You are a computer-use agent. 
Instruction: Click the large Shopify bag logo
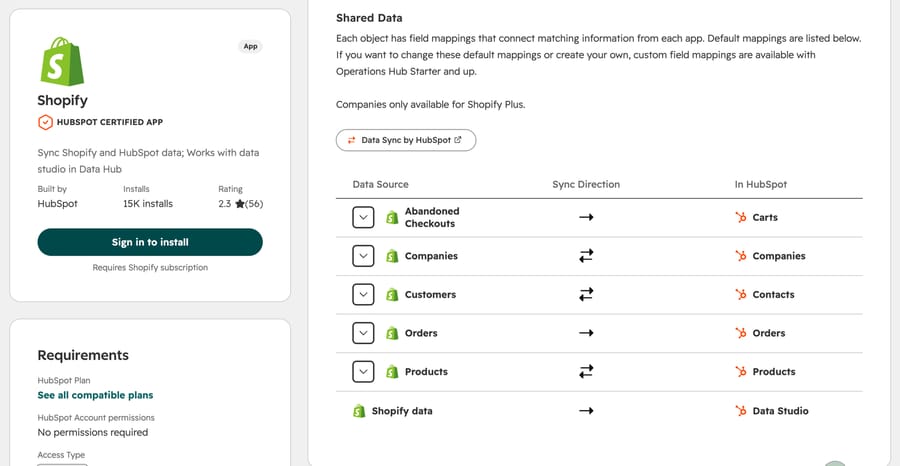(62, 61)
